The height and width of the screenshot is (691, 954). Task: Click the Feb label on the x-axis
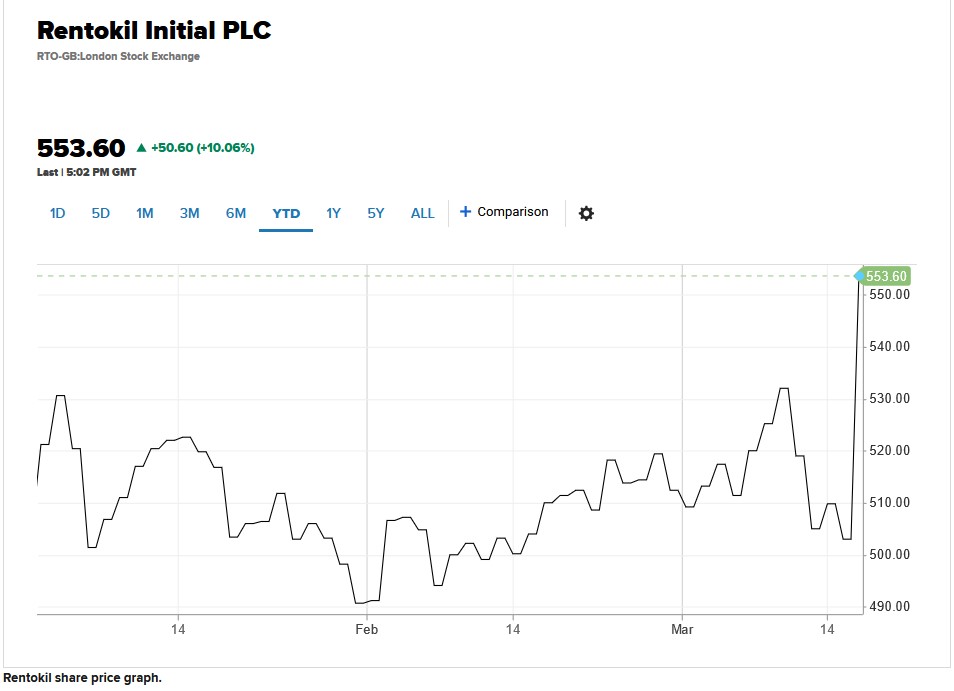point(366,630)
